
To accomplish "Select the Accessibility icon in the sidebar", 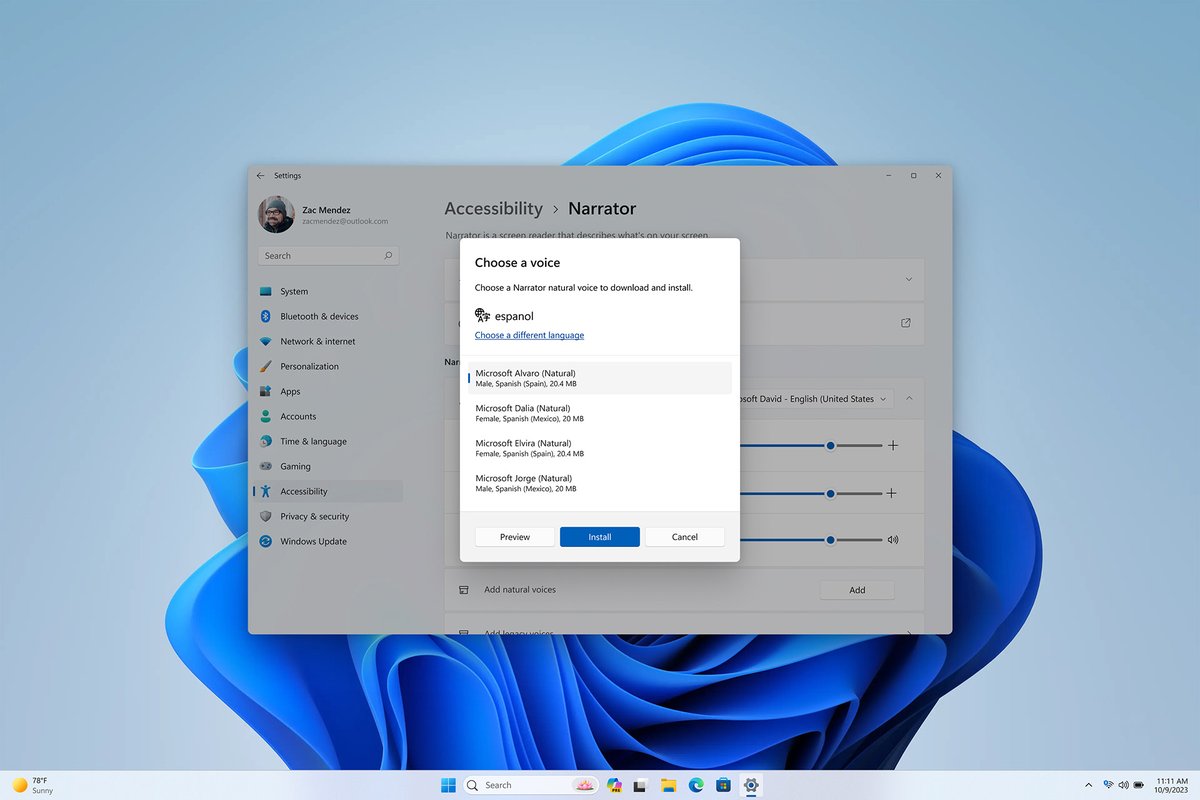I will 267,491.
